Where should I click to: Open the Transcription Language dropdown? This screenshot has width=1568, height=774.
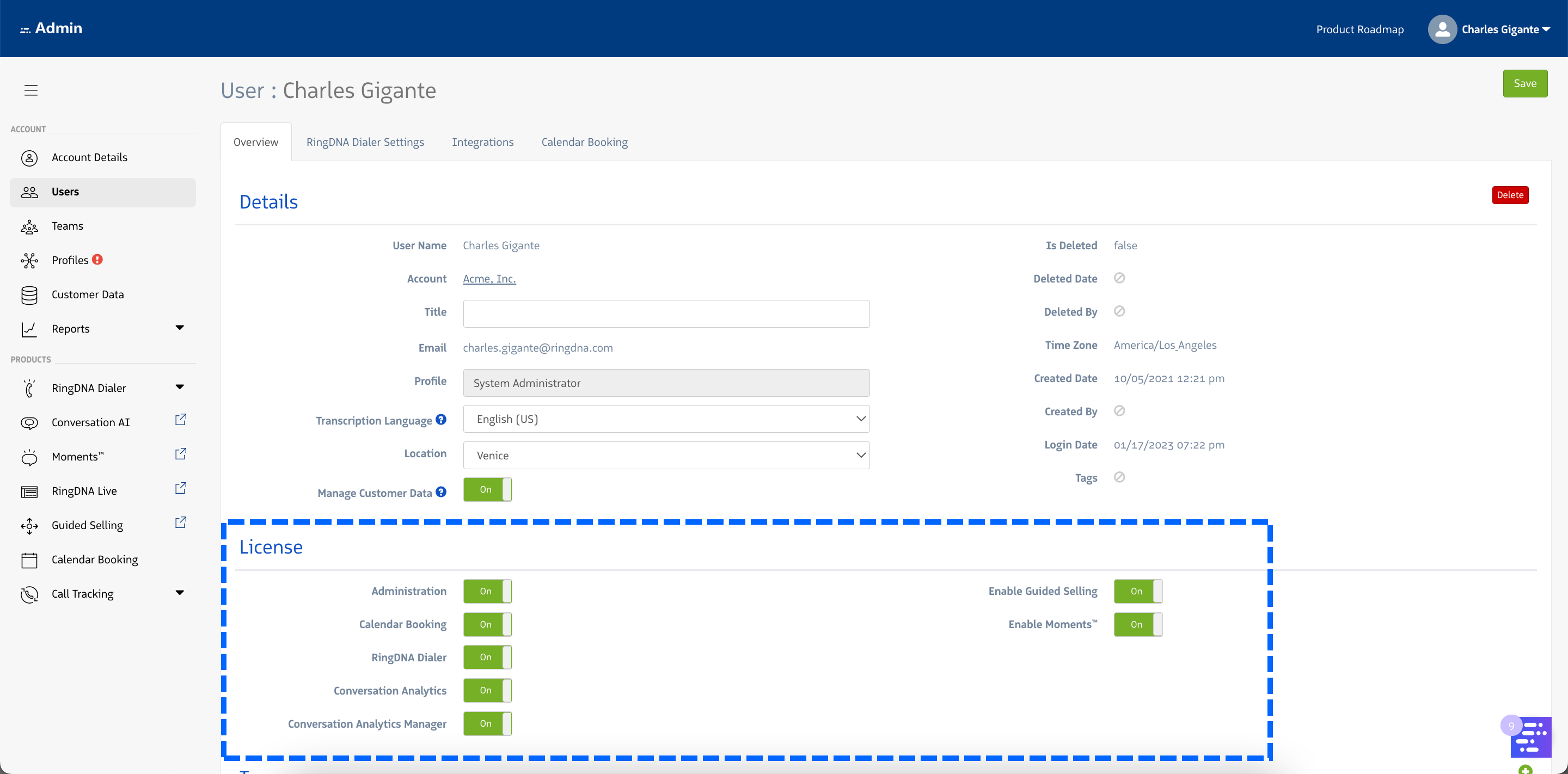[666, 419]
